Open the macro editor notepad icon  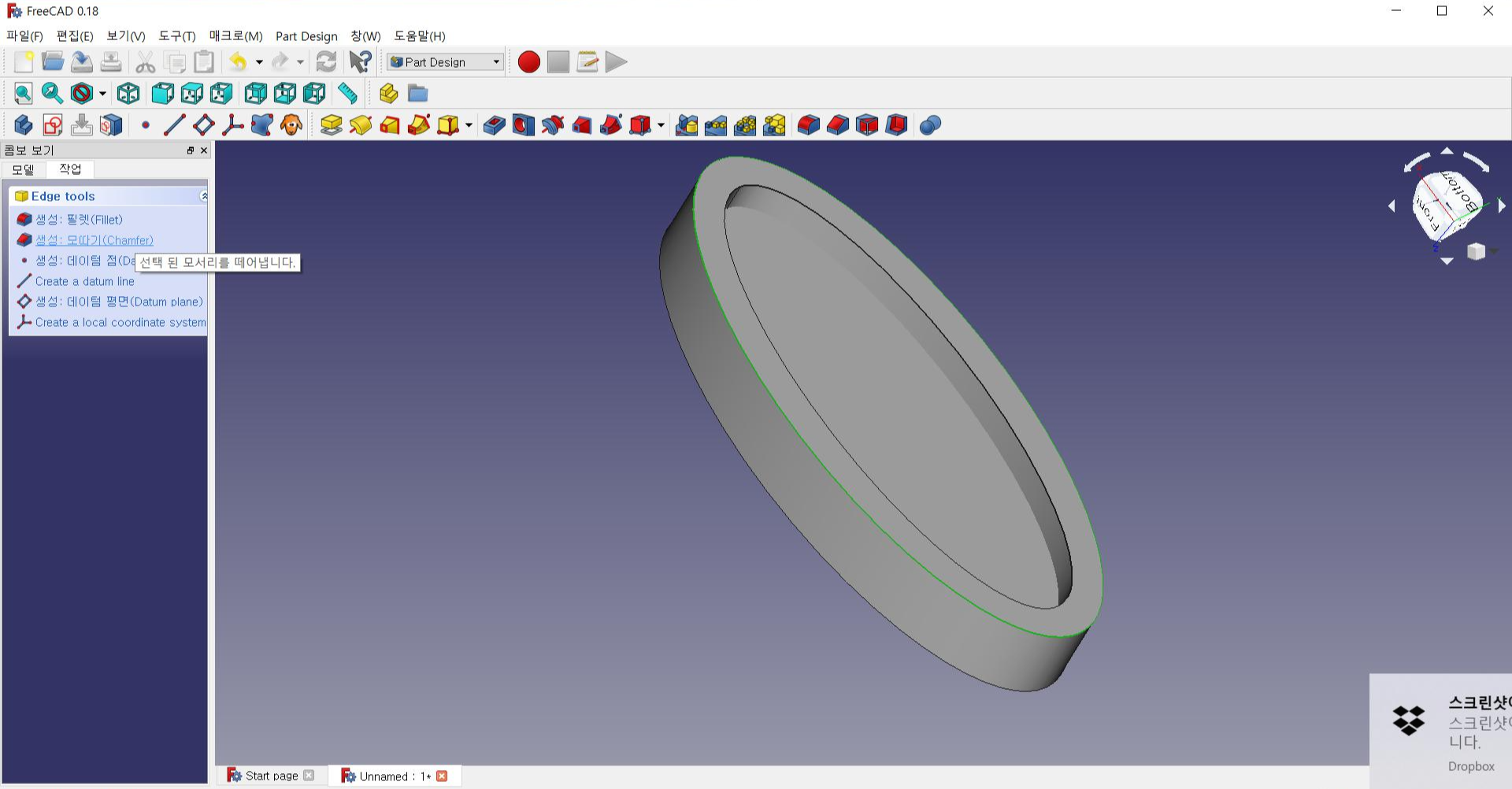pos(587,61)
